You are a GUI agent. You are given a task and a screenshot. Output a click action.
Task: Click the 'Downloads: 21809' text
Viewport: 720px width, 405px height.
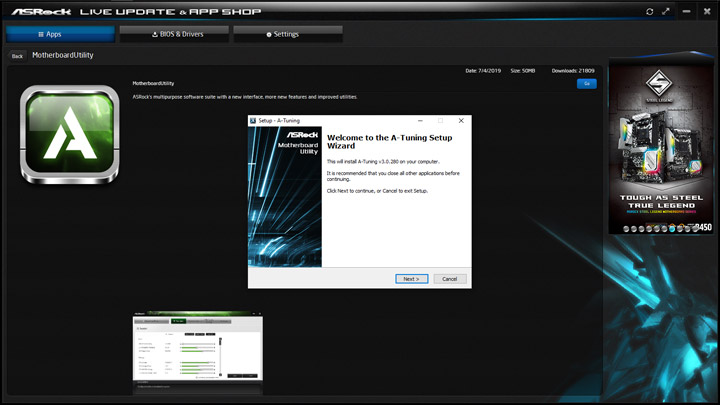(573, 71)
